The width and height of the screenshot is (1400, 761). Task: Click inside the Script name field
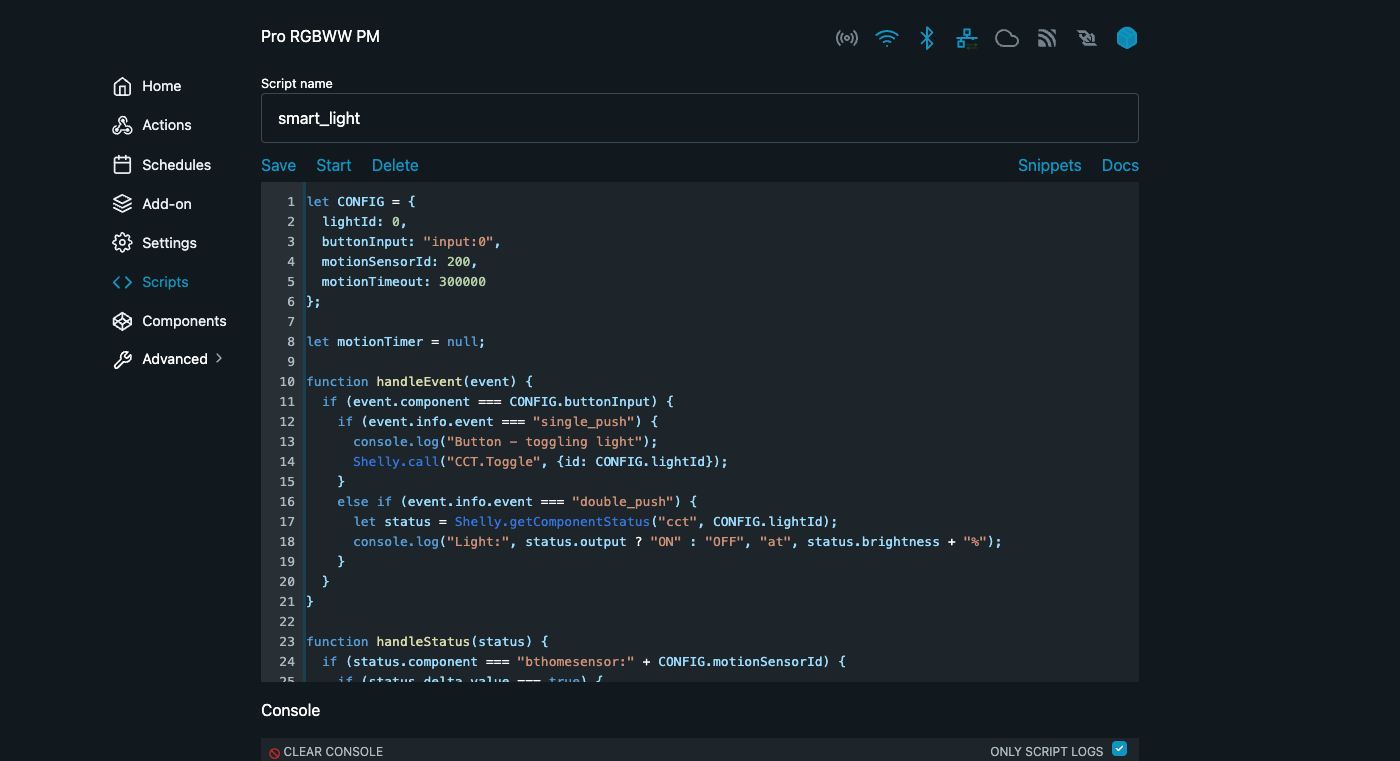click(700, 117)
